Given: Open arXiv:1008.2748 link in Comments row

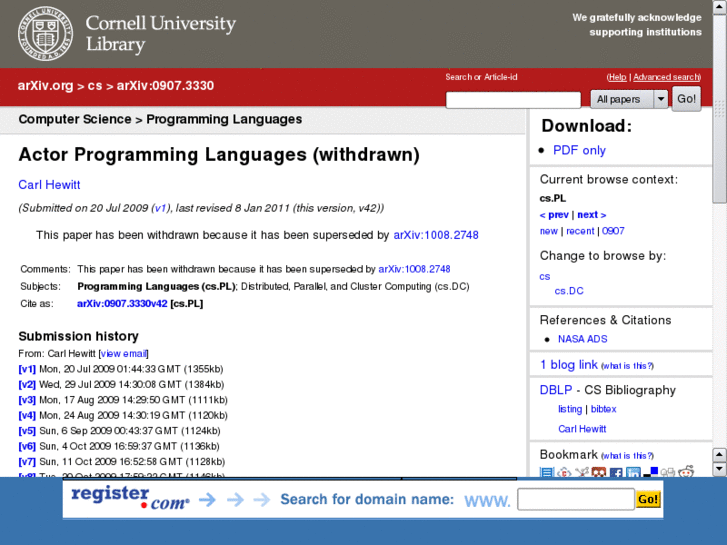Looking at the screenshot, I should pyautogui.click(x=414, y=269).
